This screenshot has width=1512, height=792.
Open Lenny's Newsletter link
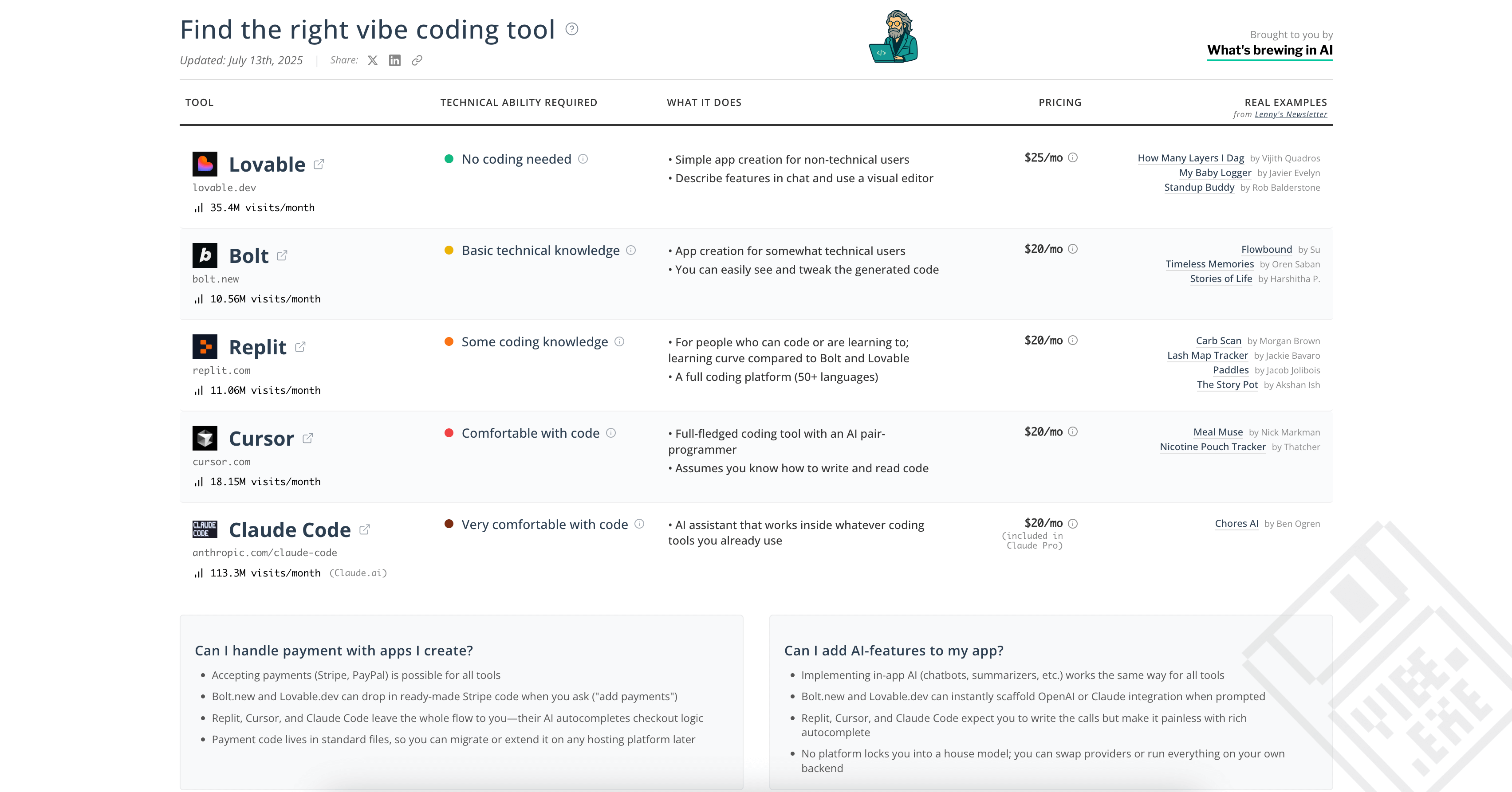(x=1291, y=114)
